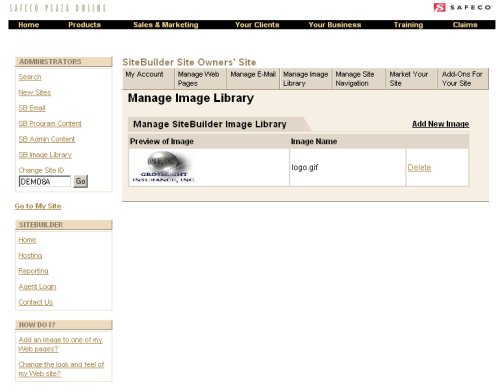This screenshot has width=500, height=391.
Task: Open 'Change the look and feel' help link
Action: point(61,369)
